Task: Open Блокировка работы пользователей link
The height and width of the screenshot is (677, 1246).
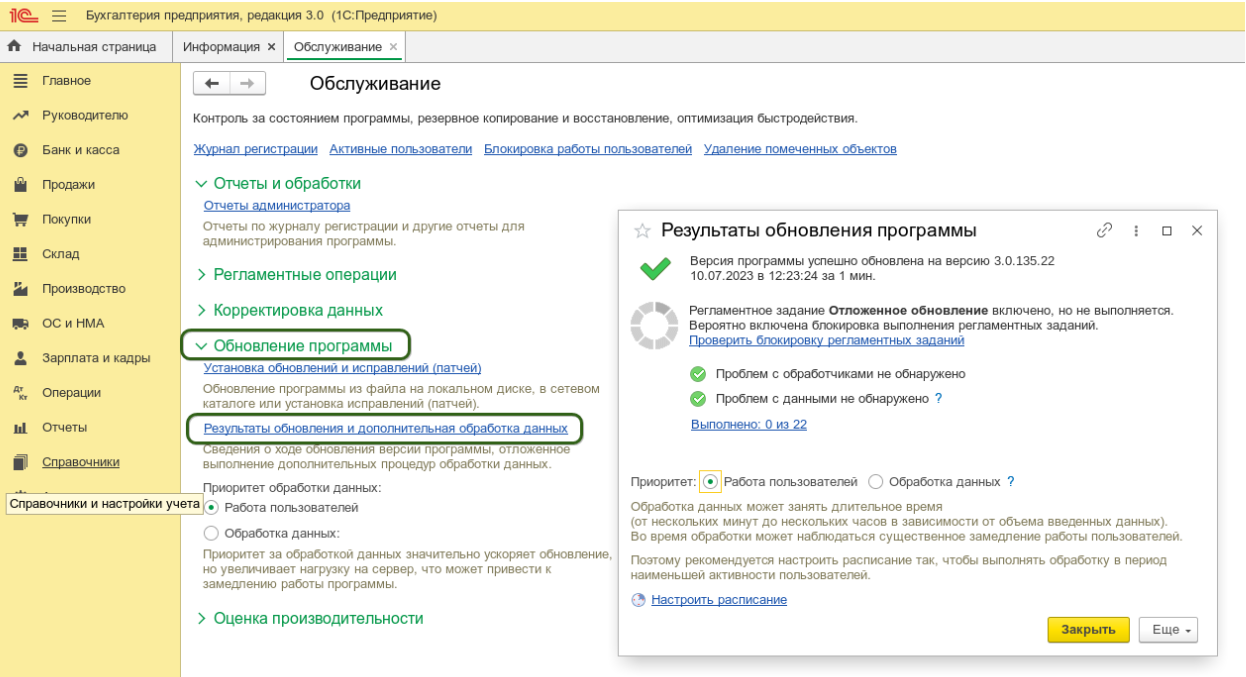Action: (588, 149)
